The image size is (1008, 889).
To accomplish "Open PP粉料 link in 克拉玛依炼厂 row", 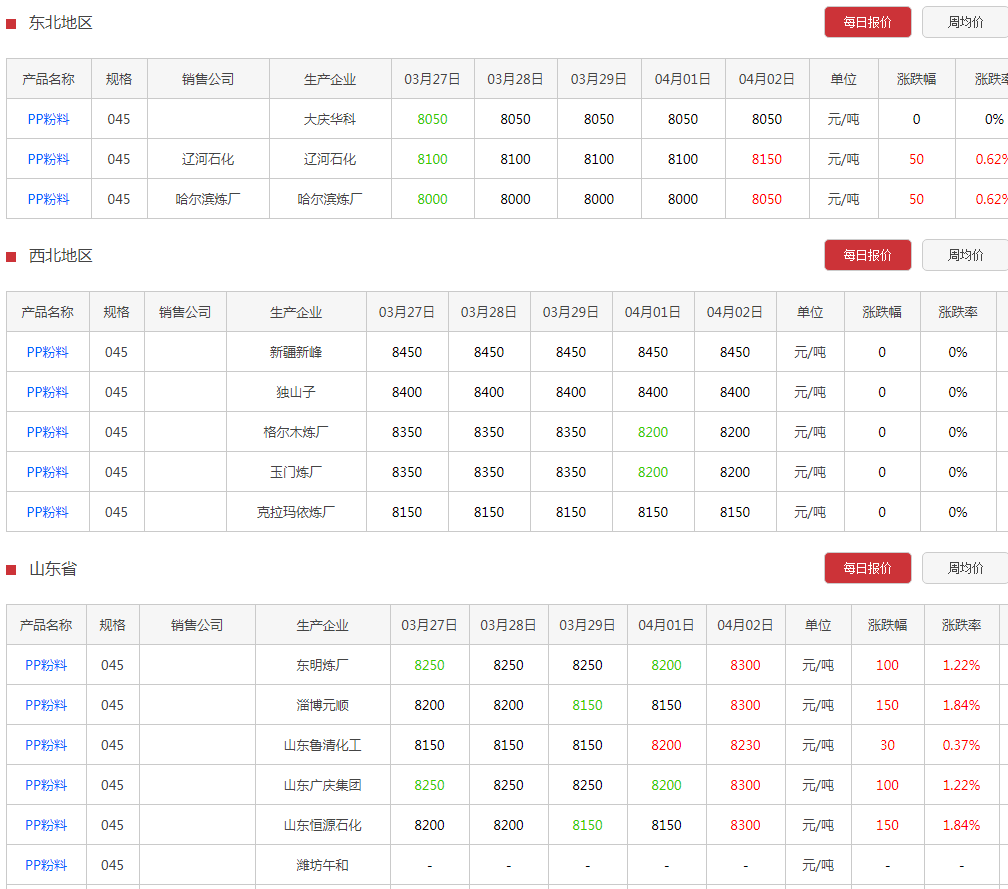I will 48,512.
